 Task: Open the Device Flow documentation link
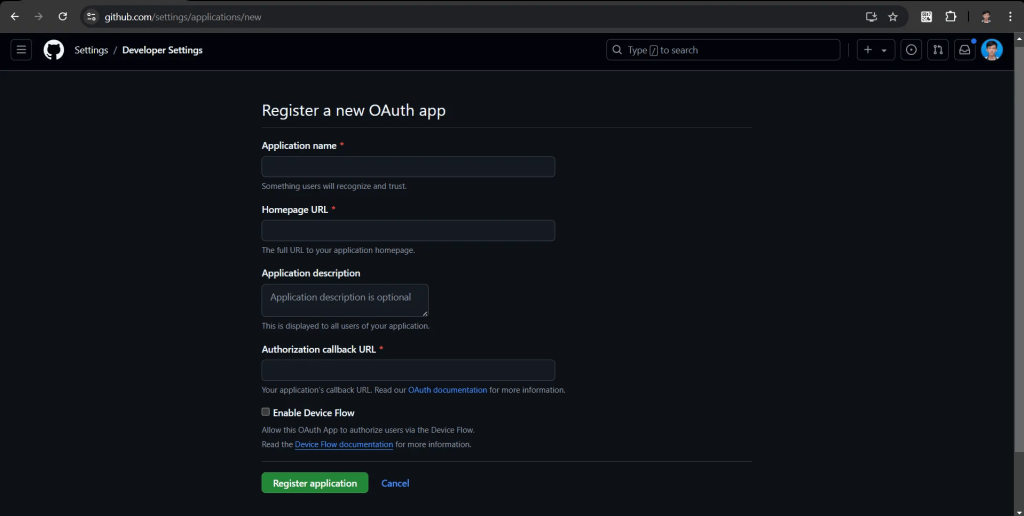coord(344,444)
